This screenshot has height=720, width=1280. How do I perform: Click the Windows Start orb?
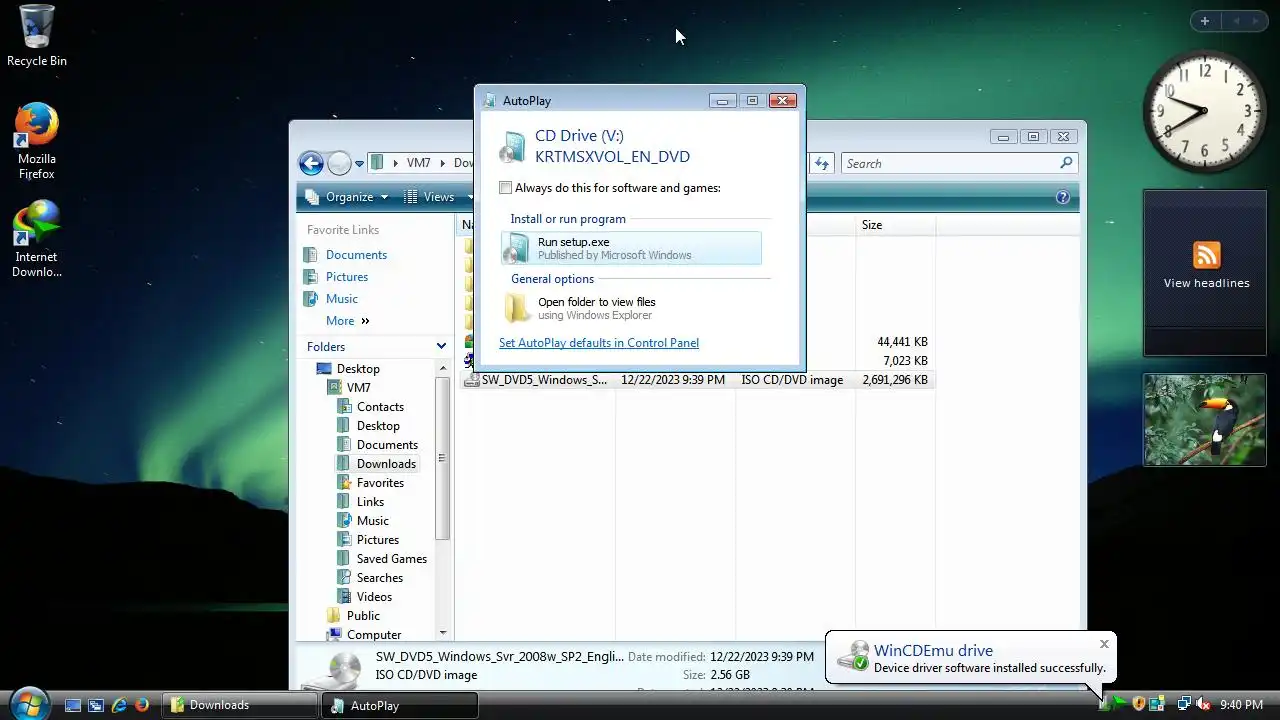pyautogui.click(x=28, y=703)
